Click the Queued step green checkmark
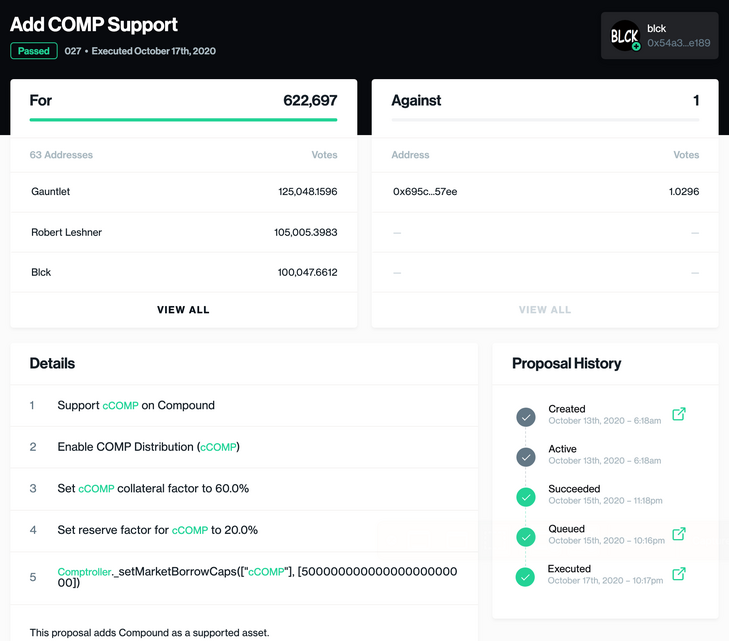Viewport: 729px width, 641px height. pyautogui.click(x=526, y=537)
